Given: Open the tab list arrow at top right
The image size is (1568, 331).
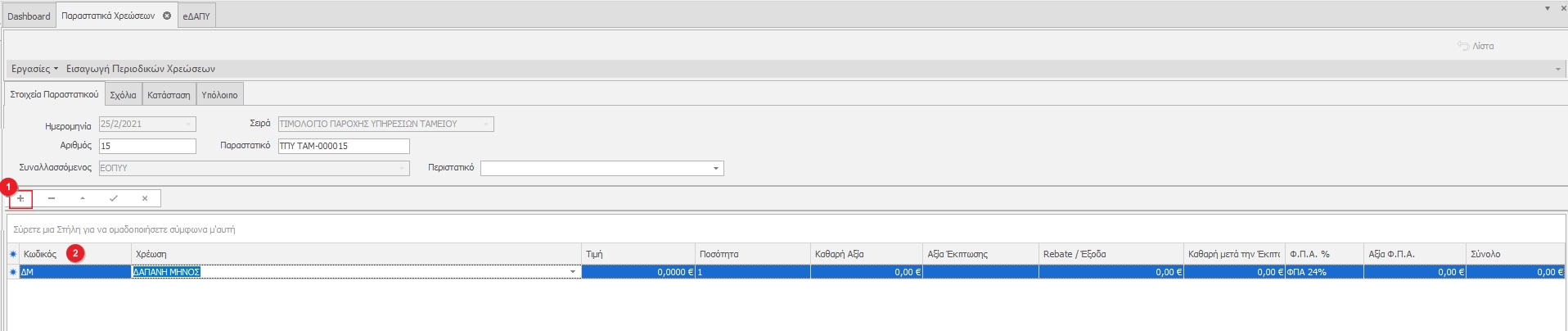Looking at the screenshot, I should 1547,8.
